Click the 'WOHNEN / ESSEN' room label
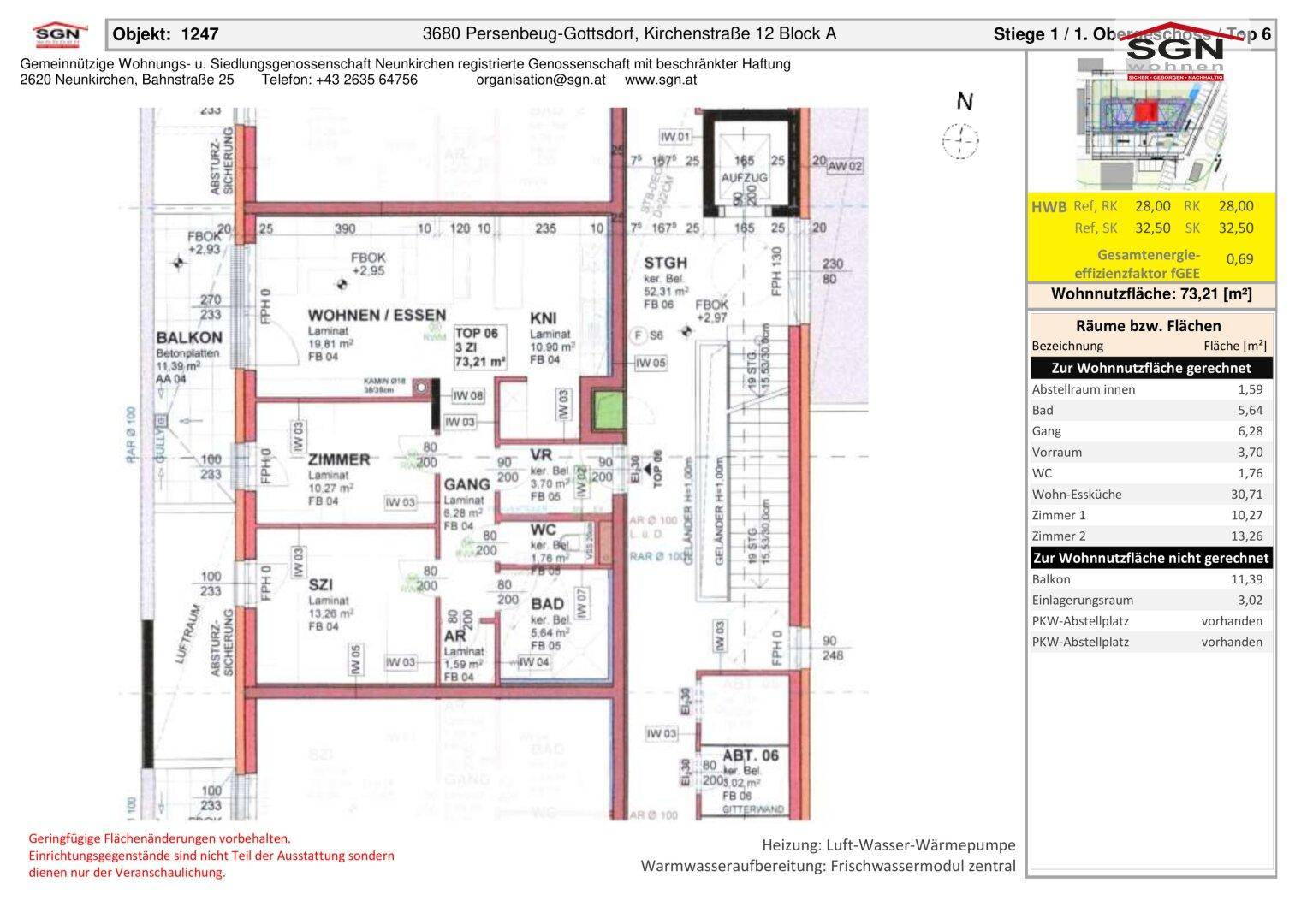Viewport: 1307px width, 924px height. pyautogui.click(x=377, y=316)
